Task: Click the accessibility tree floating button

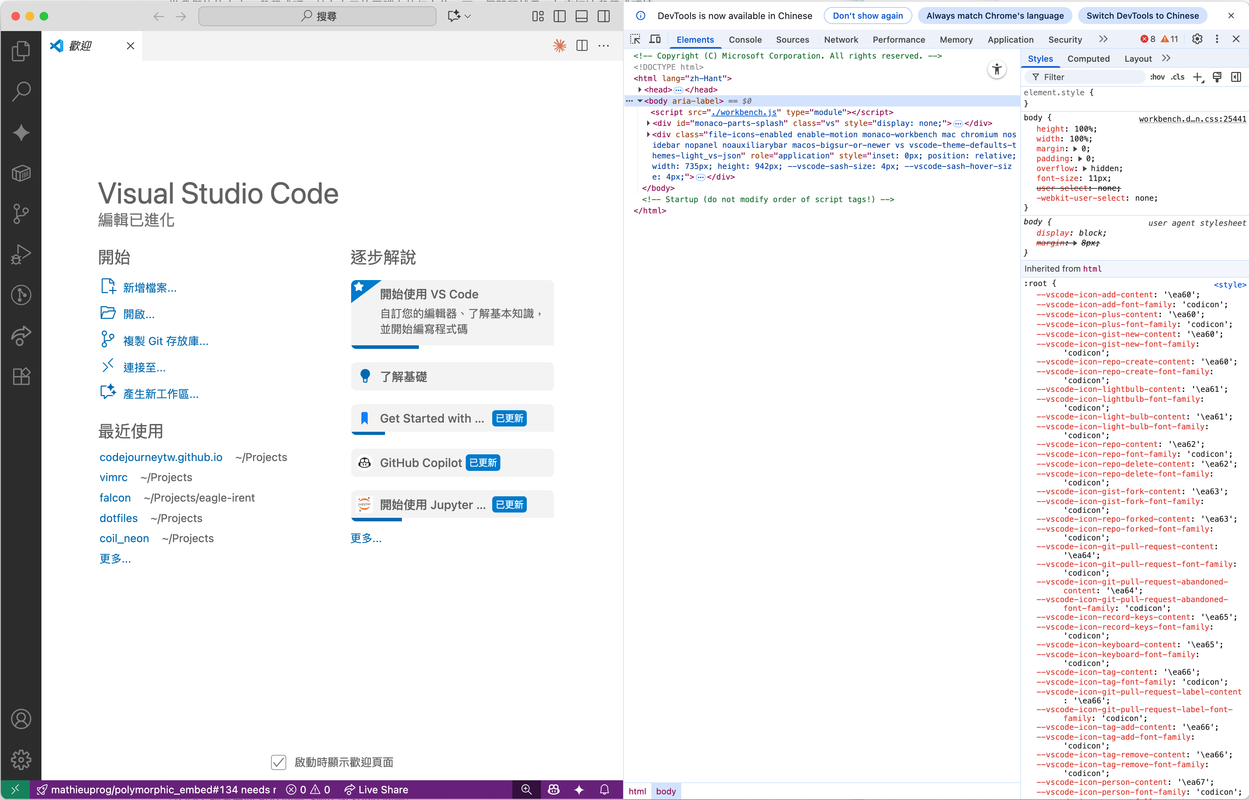Action: 996,69
